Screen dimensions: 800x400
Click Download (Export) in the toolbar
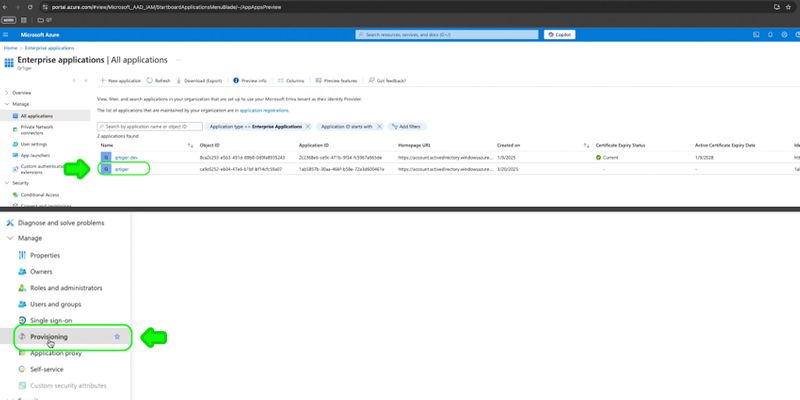pyautogui.click(x=199, y=81)
